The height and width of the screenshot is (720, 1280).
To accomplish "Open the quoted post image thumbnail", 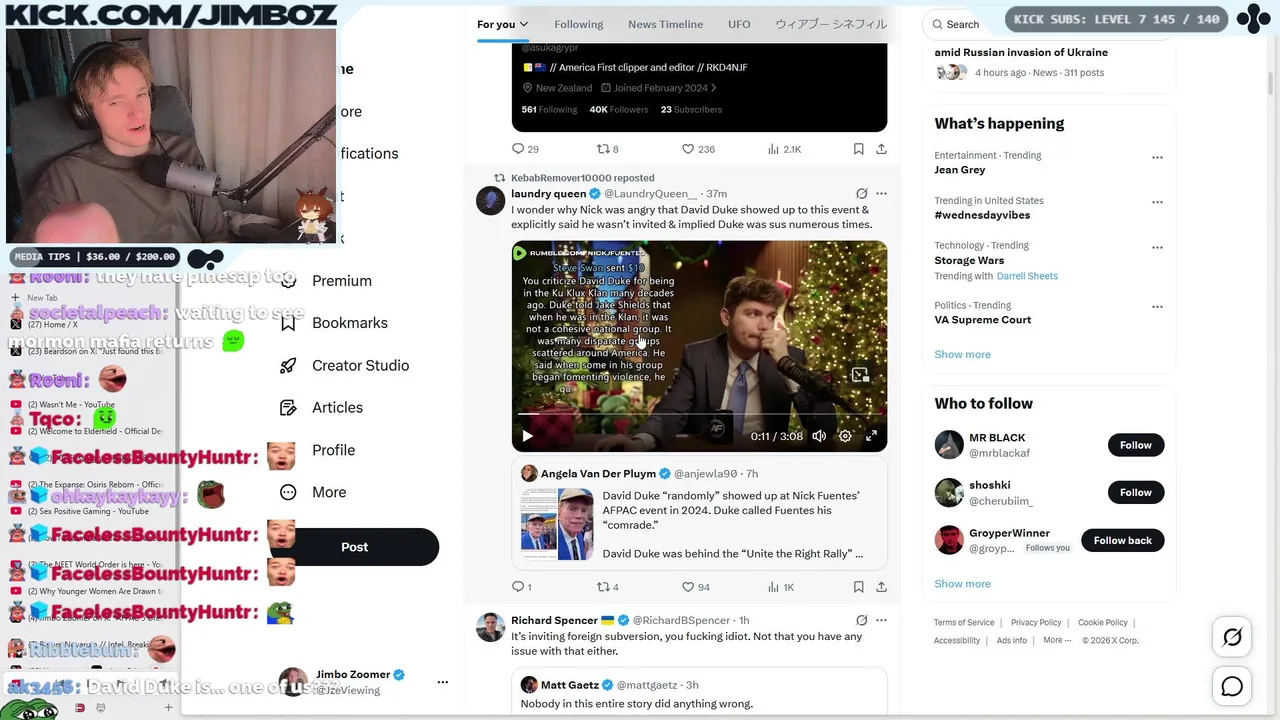I will 557,524.
